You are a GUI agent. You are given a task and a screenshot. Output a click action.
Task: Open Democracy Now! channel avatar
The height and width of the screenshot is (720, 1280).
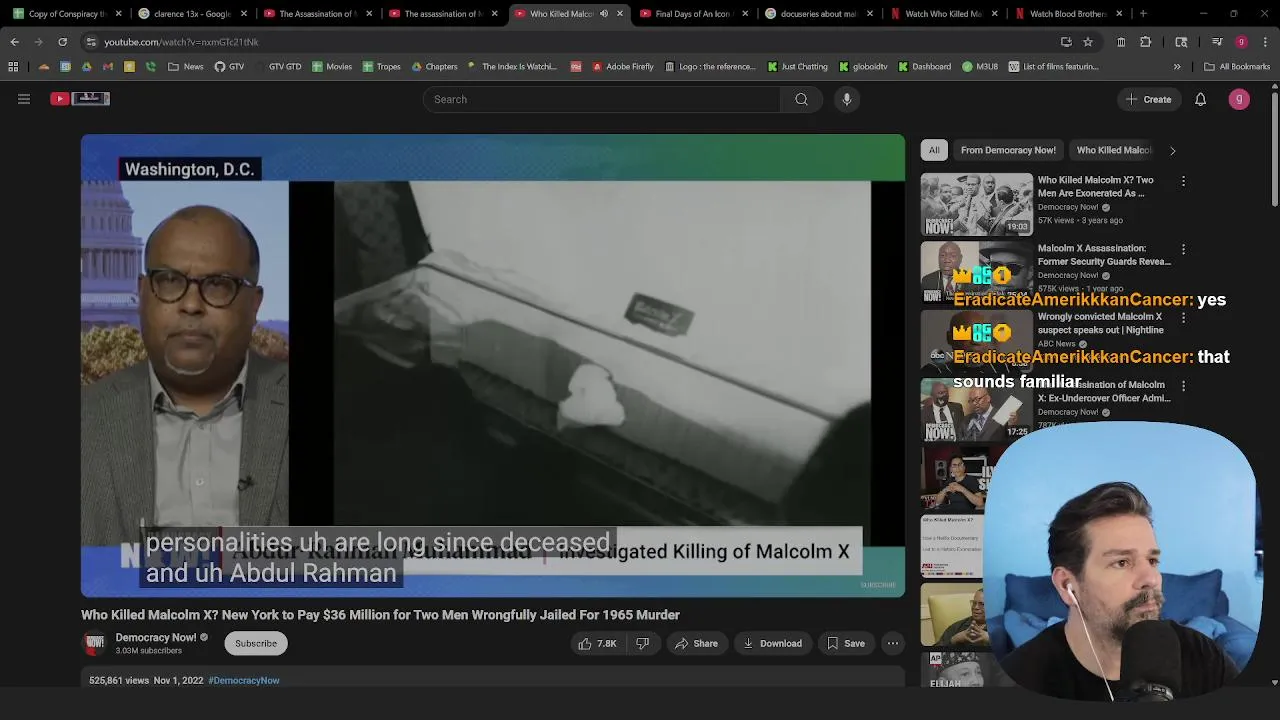click(95, 643)
